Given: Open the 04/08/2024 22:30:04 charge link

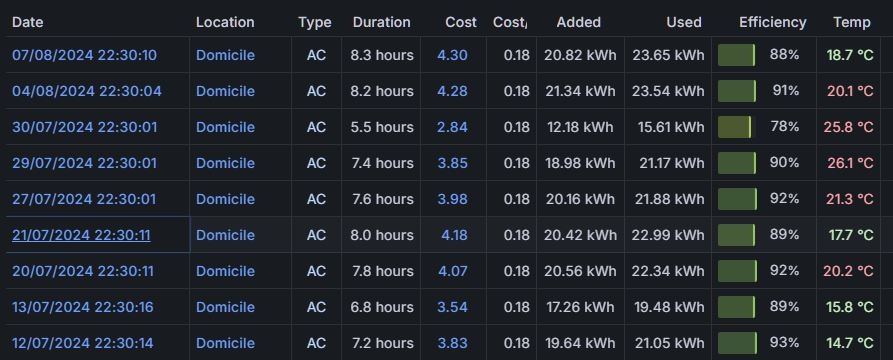Looking at the screenshot, I should pos(87,91).
